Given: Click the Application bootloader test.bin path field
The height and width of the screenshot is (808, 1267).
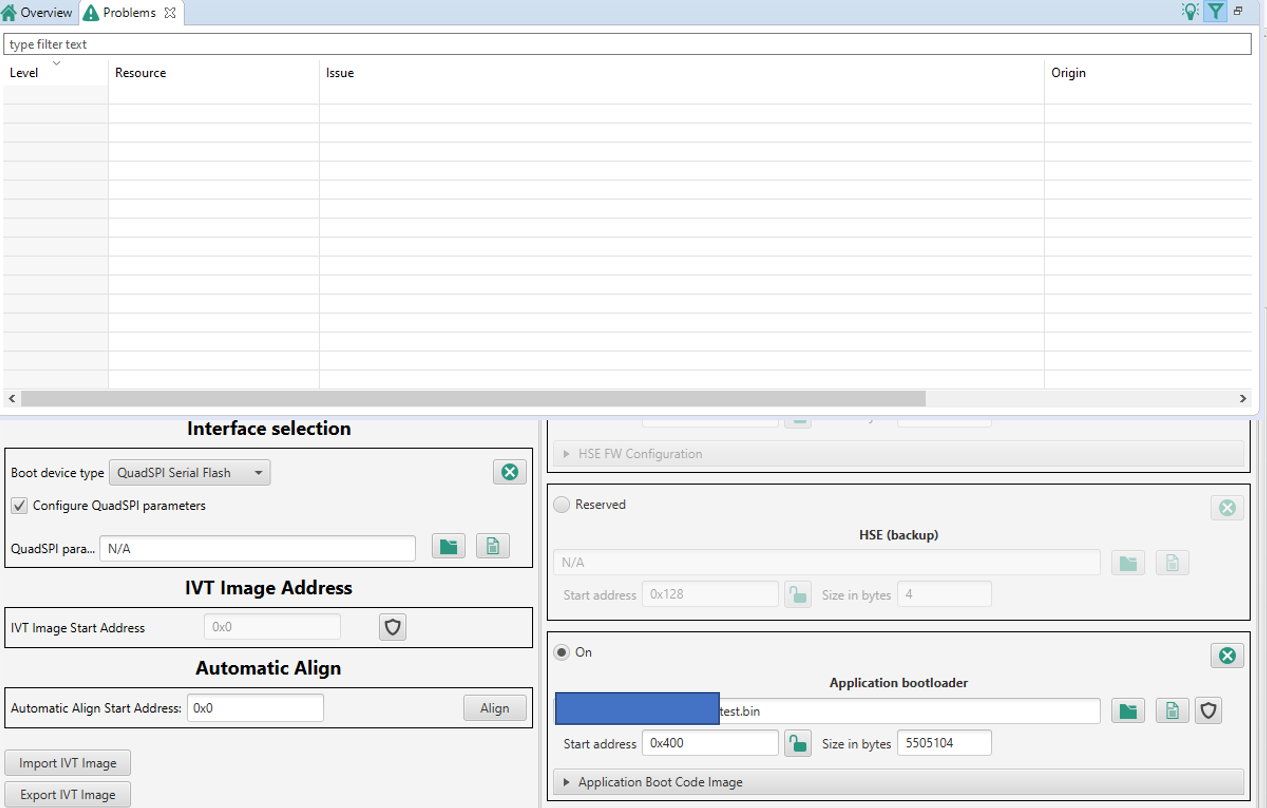Looking at the screenshot, I should [x=827, y=711].
